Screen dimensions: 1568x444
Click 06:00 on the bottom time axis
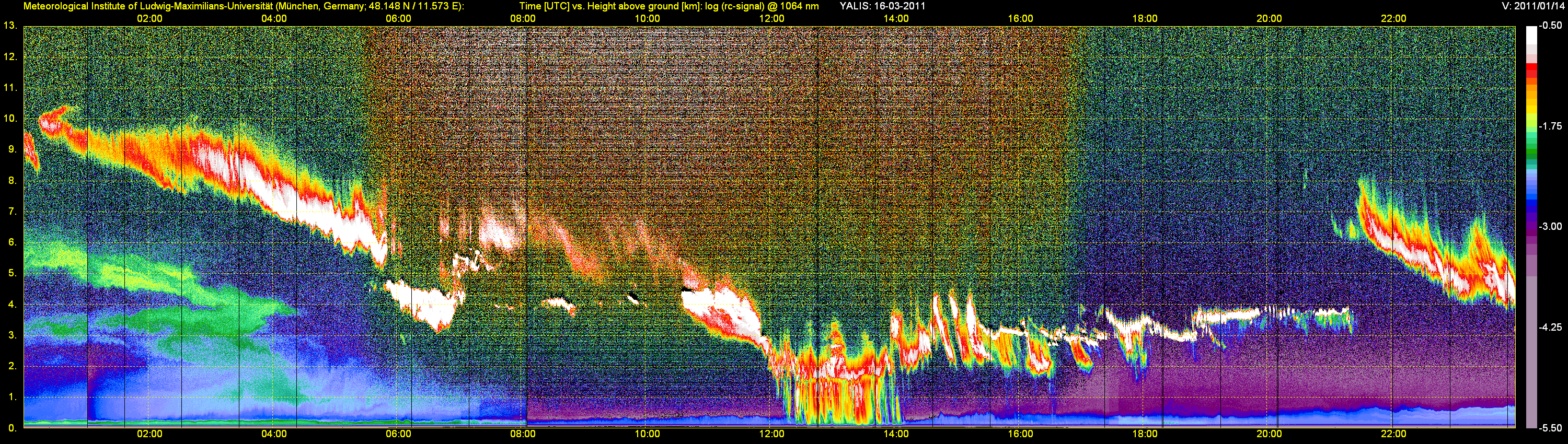coord(399,434)
